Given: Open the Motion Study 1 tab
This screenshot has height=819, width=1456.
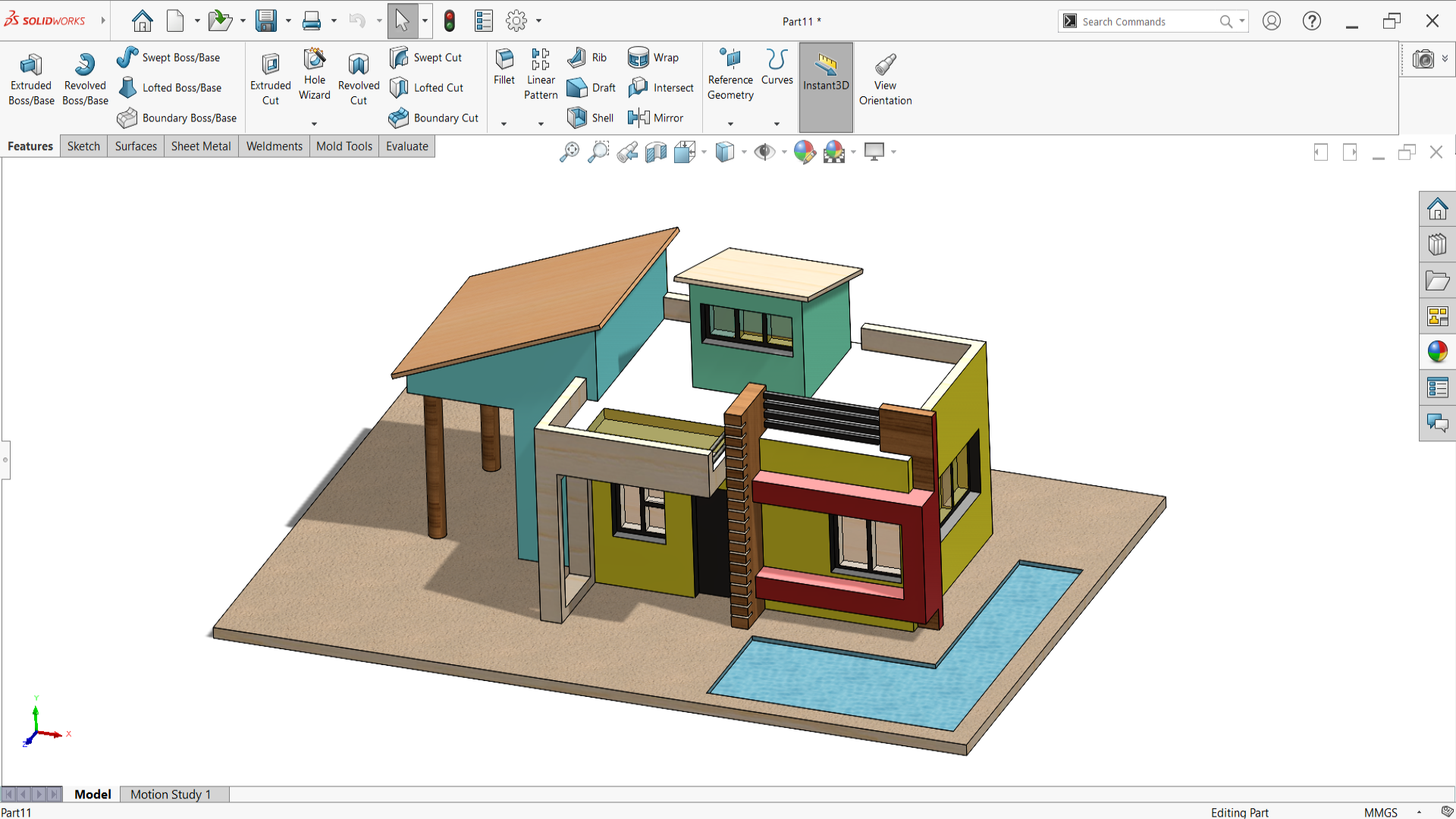Looking at the screenshot, I should pos(171,794).
